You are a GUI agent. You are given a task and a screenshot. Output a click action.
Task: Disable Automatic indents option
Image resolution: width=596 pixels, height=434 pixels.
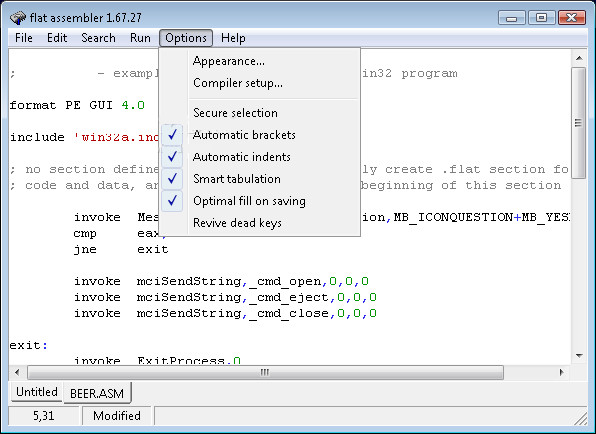pyautogui.click(x=260, y=157)
